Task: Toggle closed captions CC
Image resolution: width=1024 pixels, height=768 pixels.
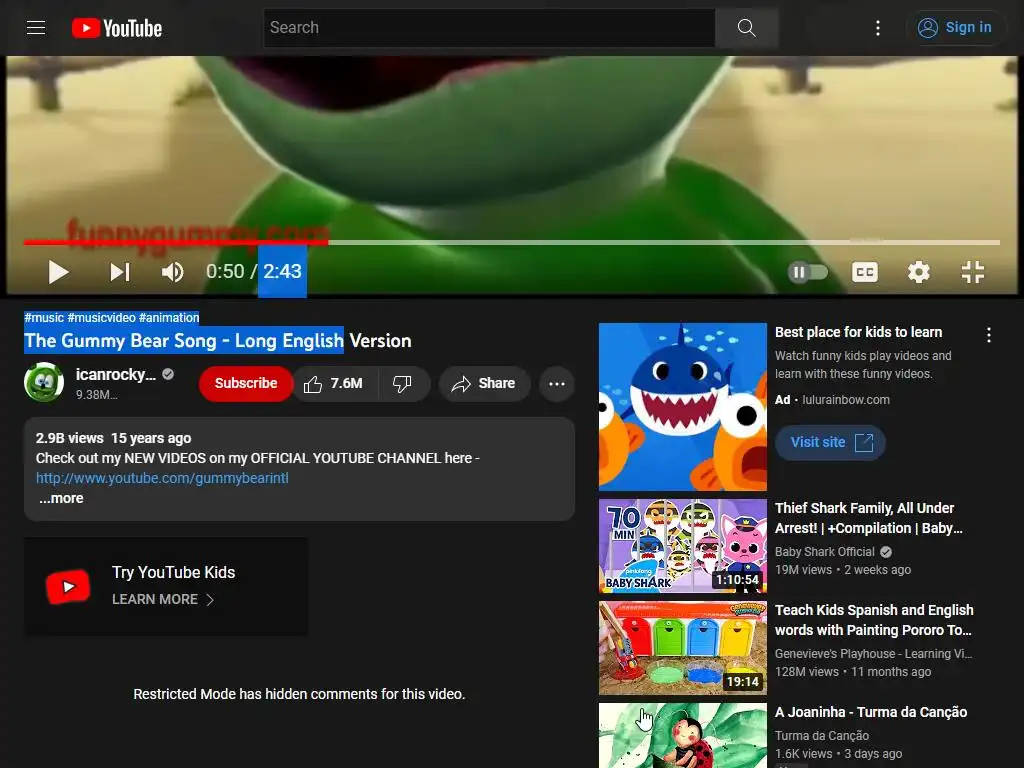Action: point(865,272)
